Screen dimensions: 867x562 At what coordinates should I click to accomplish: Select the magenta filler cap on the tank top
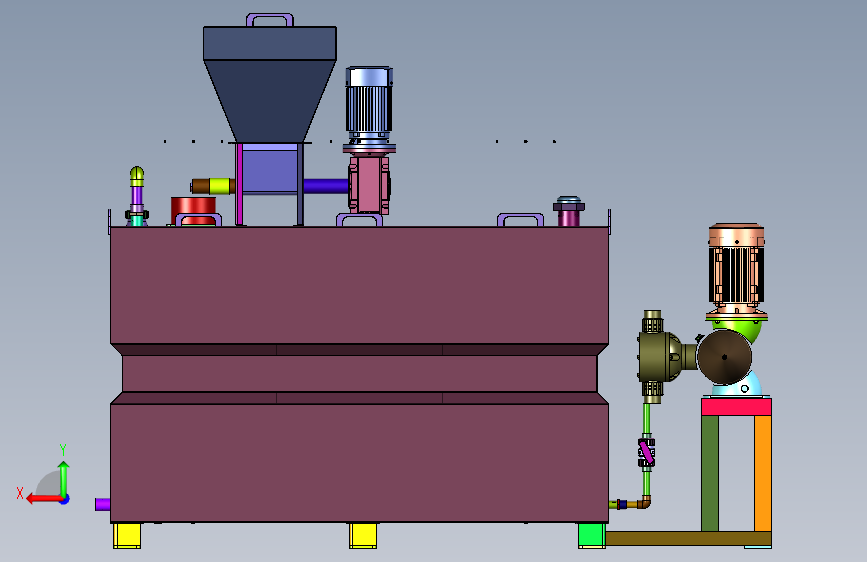click(x=569, y=211)
